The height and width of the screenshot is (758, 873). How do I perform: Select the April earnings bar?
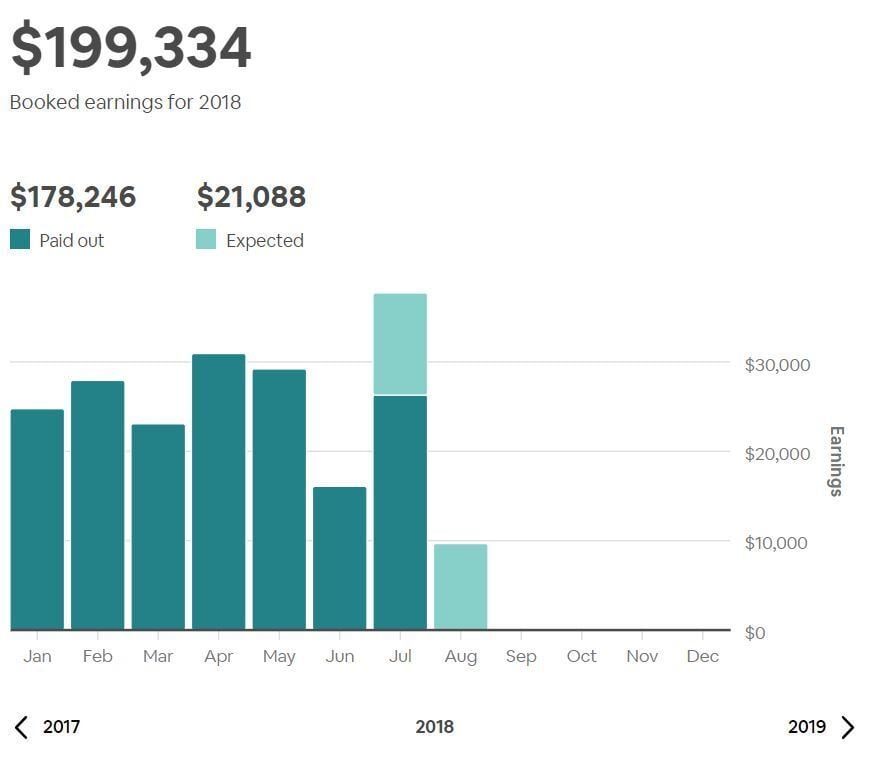coord(219,492)
